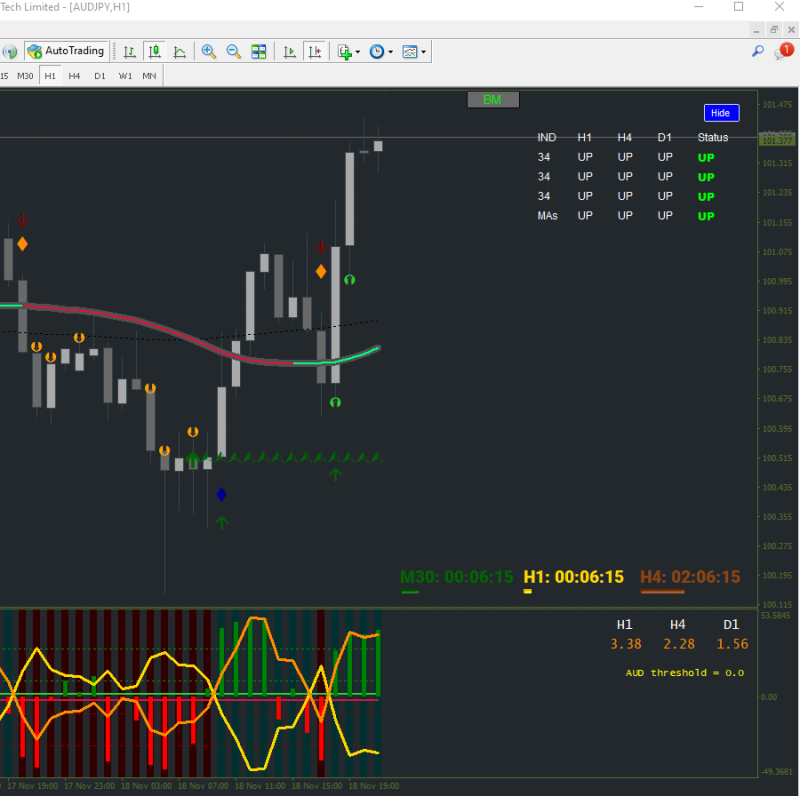Click the H1 strength value 3.38
Screen dimensions: 800x796
coord(626,644)
